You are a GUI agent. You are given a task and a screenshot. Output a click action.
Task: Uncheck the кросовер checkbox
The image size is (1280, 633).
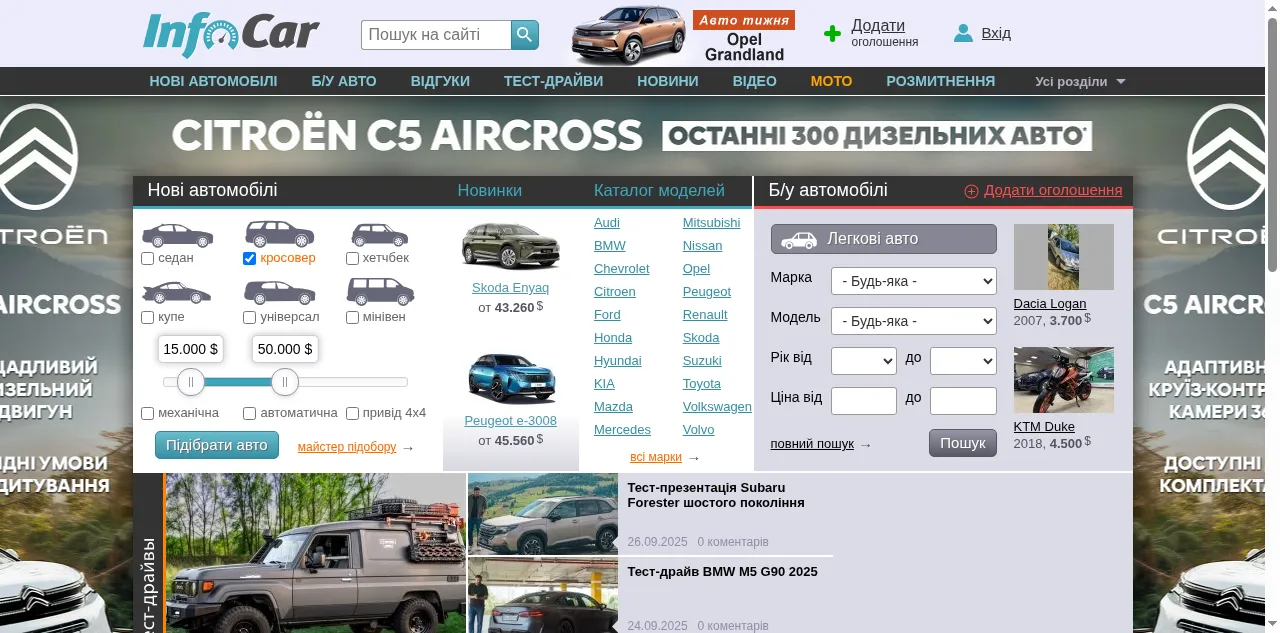250,258
